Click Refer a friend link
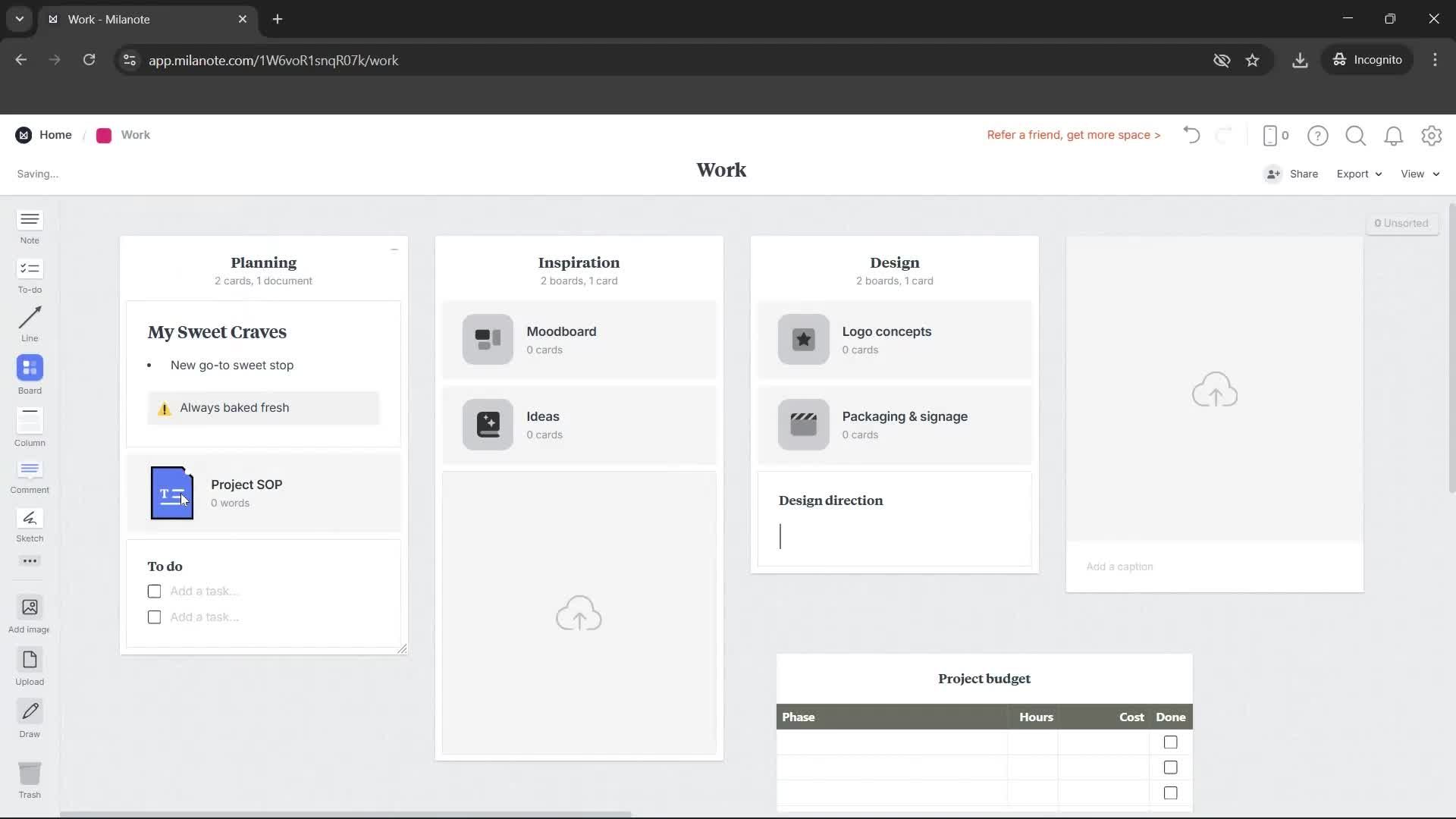 point(1073,135)
